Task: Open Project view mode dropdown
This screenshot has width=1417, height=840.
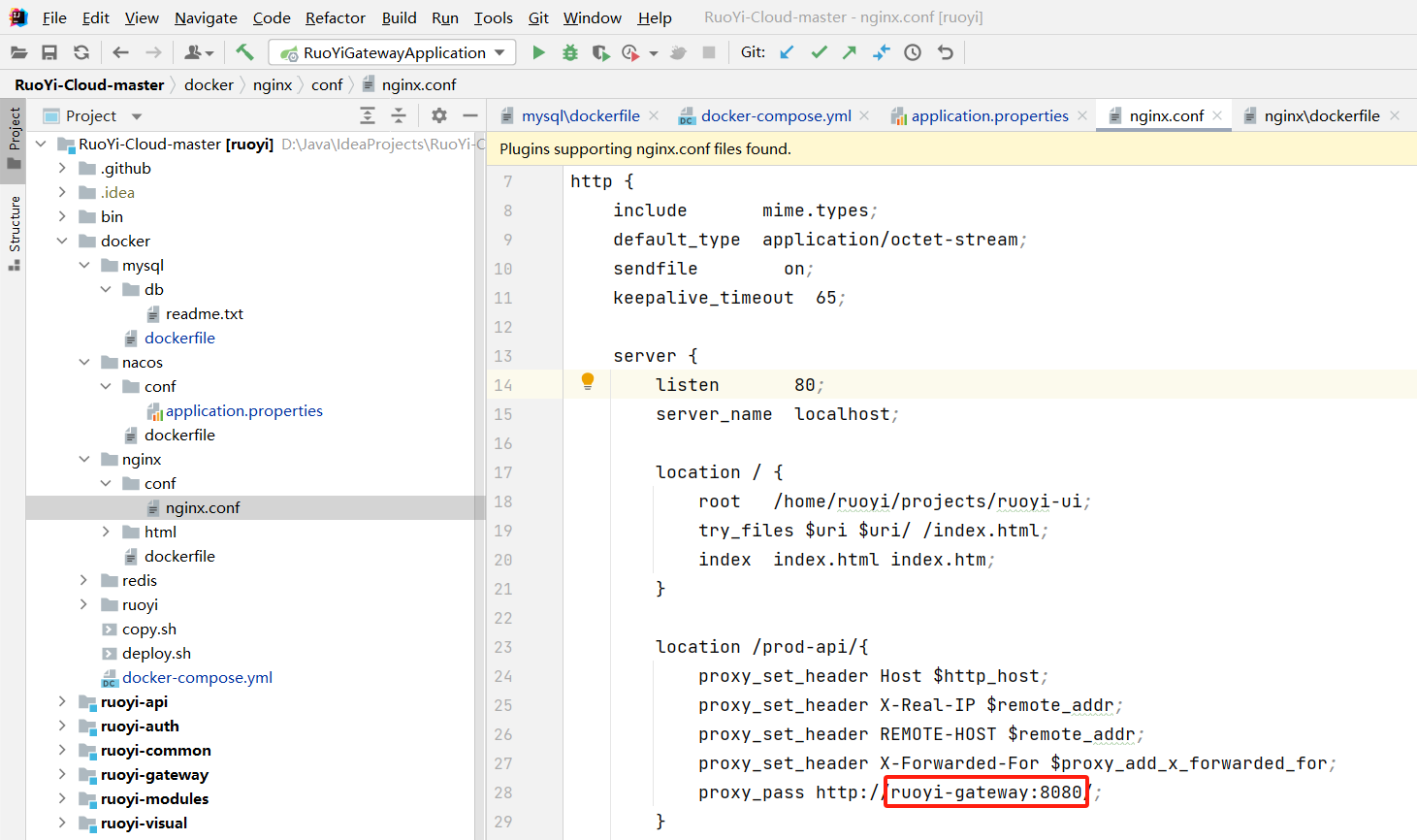Action: coord(137,116)
